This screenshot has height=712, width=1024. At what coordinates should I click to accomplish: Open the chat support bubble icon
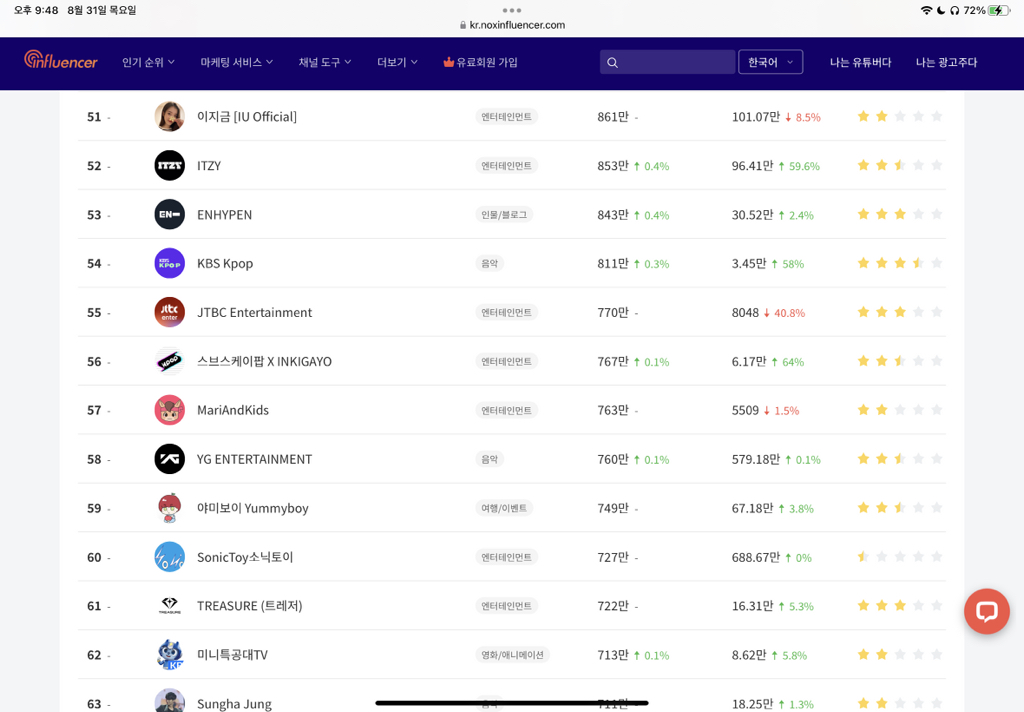(986, 611)
